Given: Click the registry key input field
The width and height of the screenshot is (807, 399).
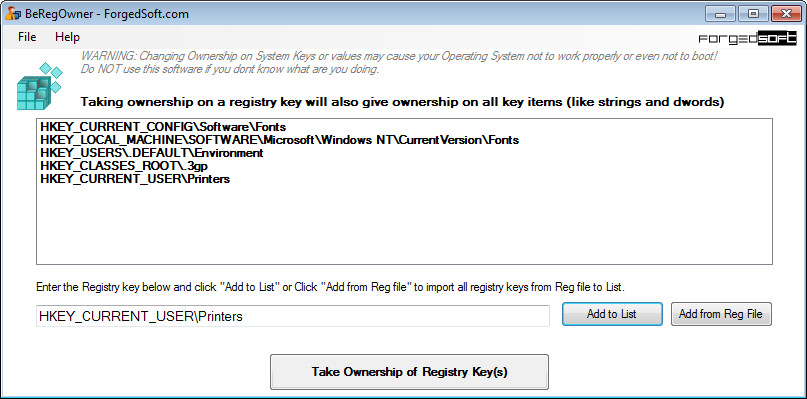Looking at the screenshot, I should pyautogui.click(x=293, y=316).
